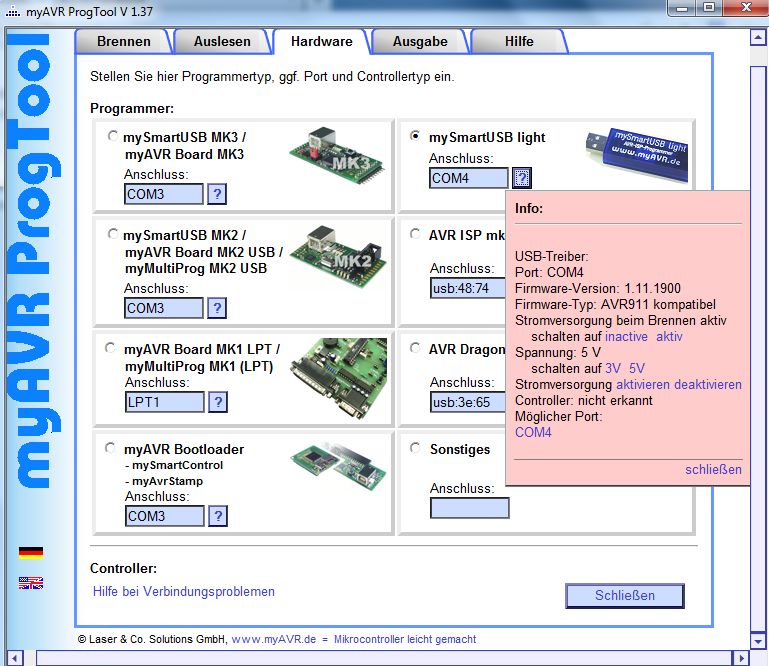This screenshot has width=769, height=666.
Task: Click help icon beside mySmartUSB light COM4 field
Action: (x=522, y=178)
